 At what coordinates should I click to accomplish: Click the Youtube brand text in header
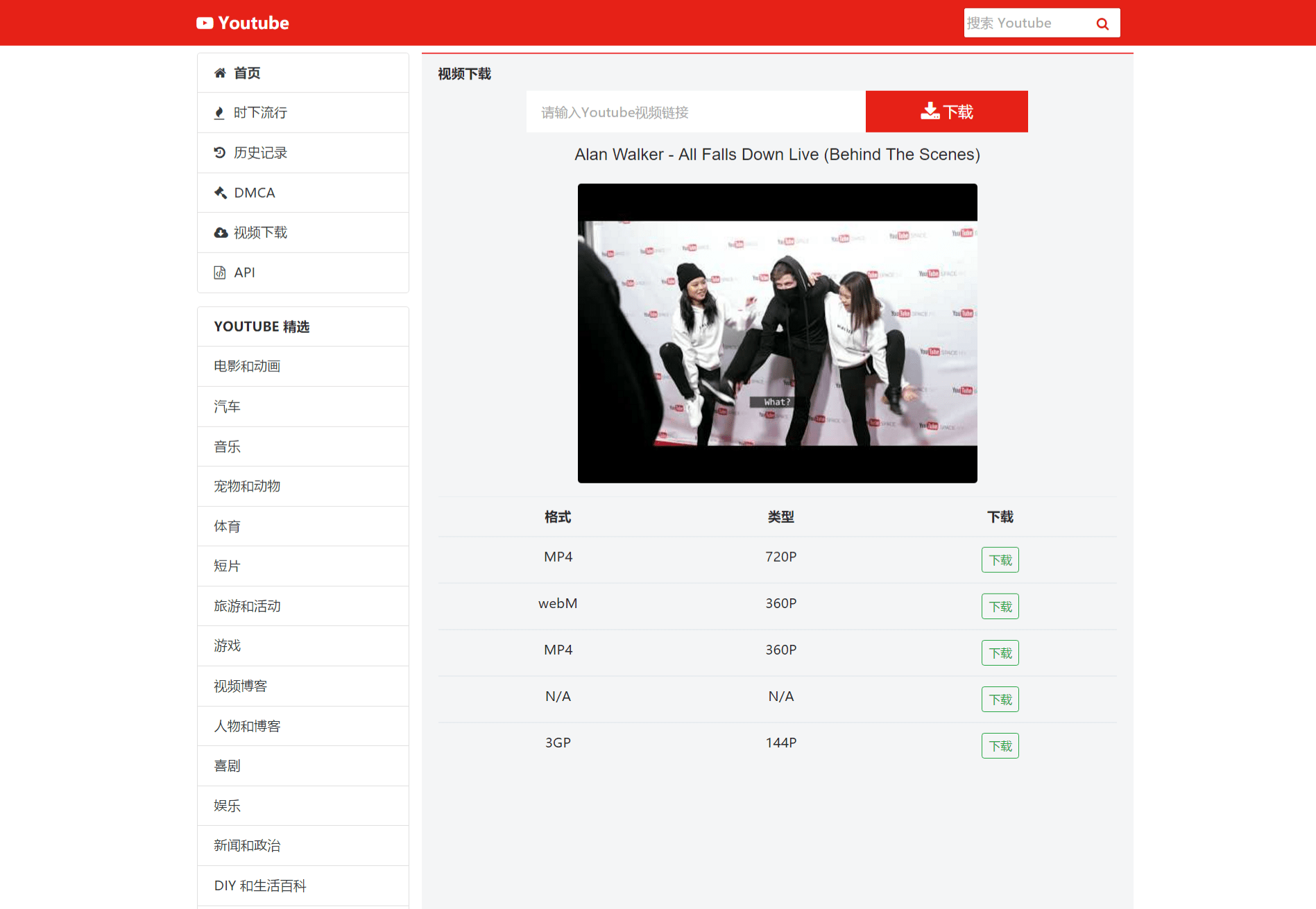253,23
